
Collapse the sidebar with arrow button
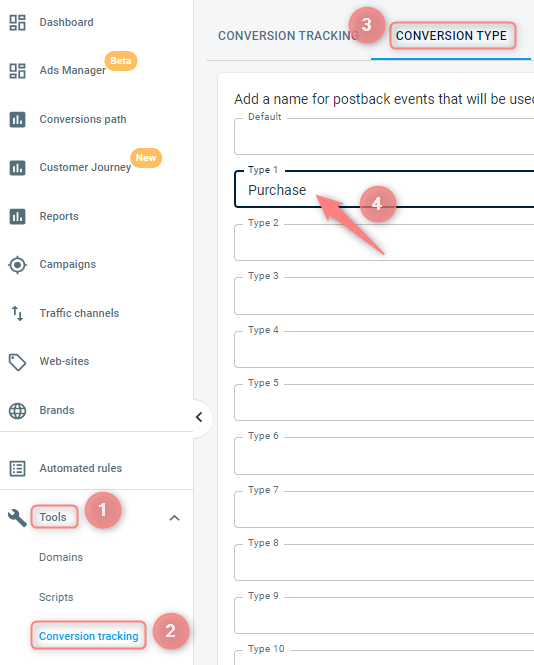tap(199, 417)
